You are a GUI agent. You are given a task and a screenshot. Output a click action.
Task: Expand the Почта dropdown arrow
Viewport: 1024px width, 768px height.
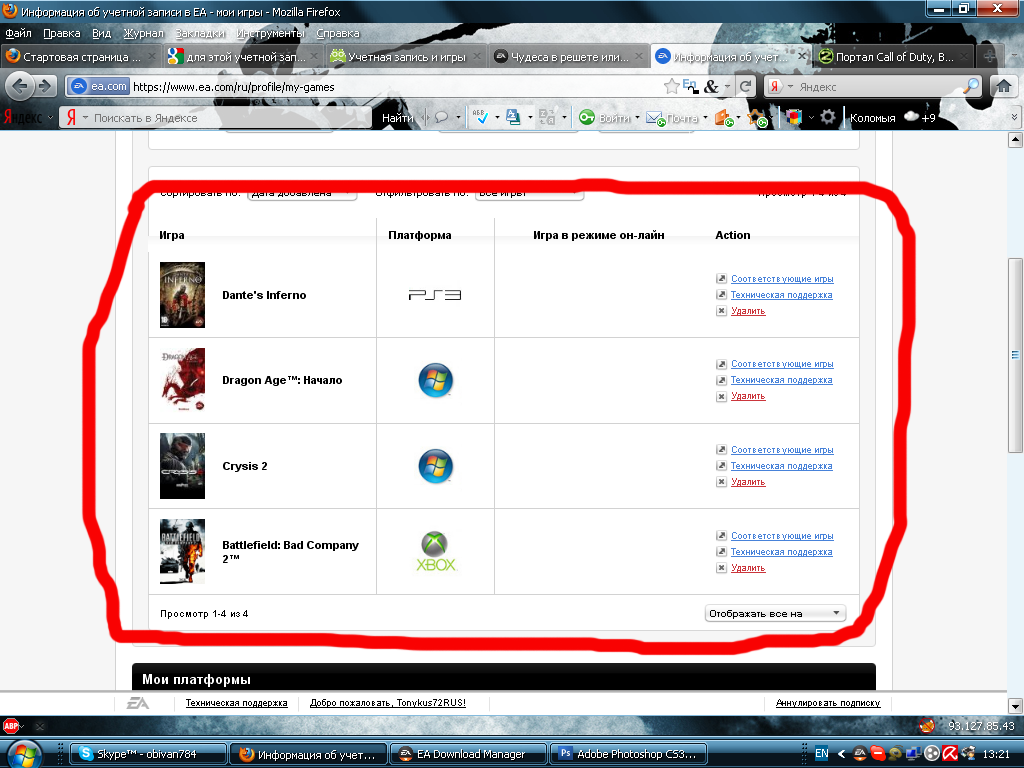click(x=705, y=118)
